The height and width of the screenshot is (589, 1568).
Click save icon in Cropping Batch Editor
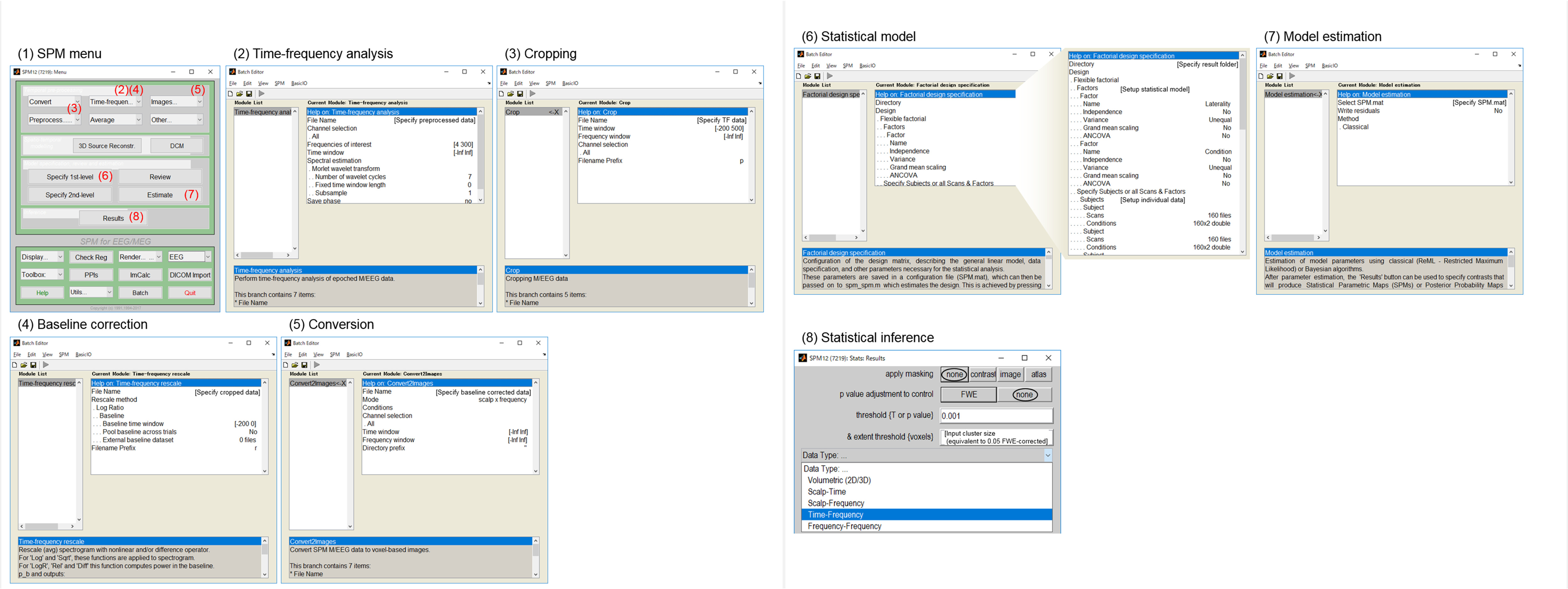[520, 94]
